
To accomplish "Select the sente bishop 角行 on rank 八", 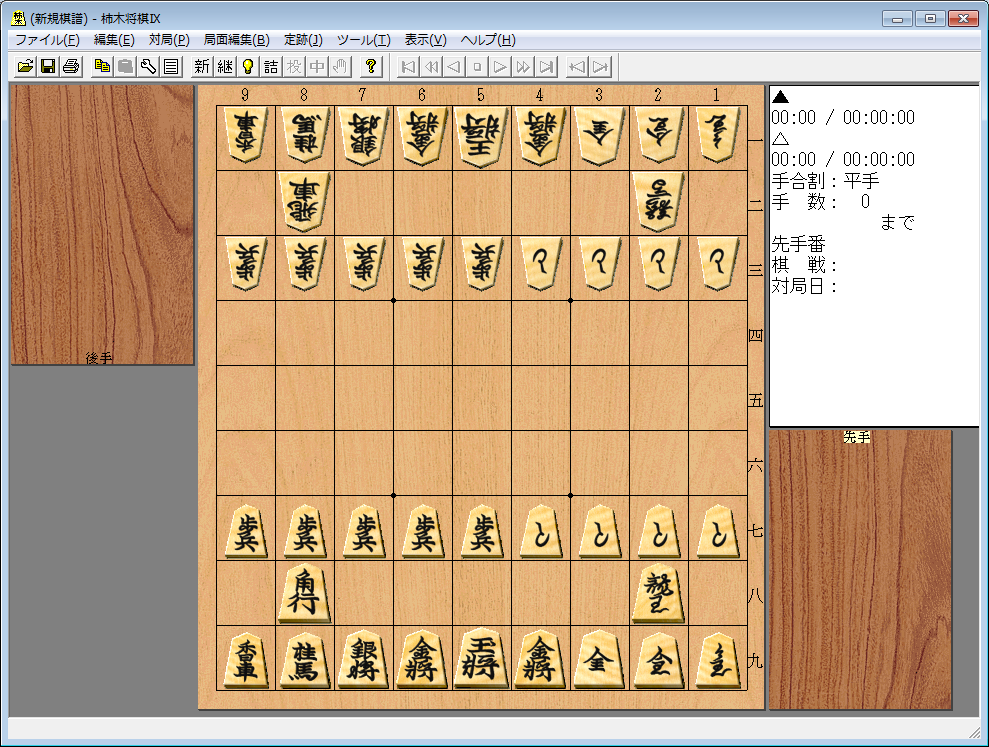I will pyautogui.click(x=304, y=593).
